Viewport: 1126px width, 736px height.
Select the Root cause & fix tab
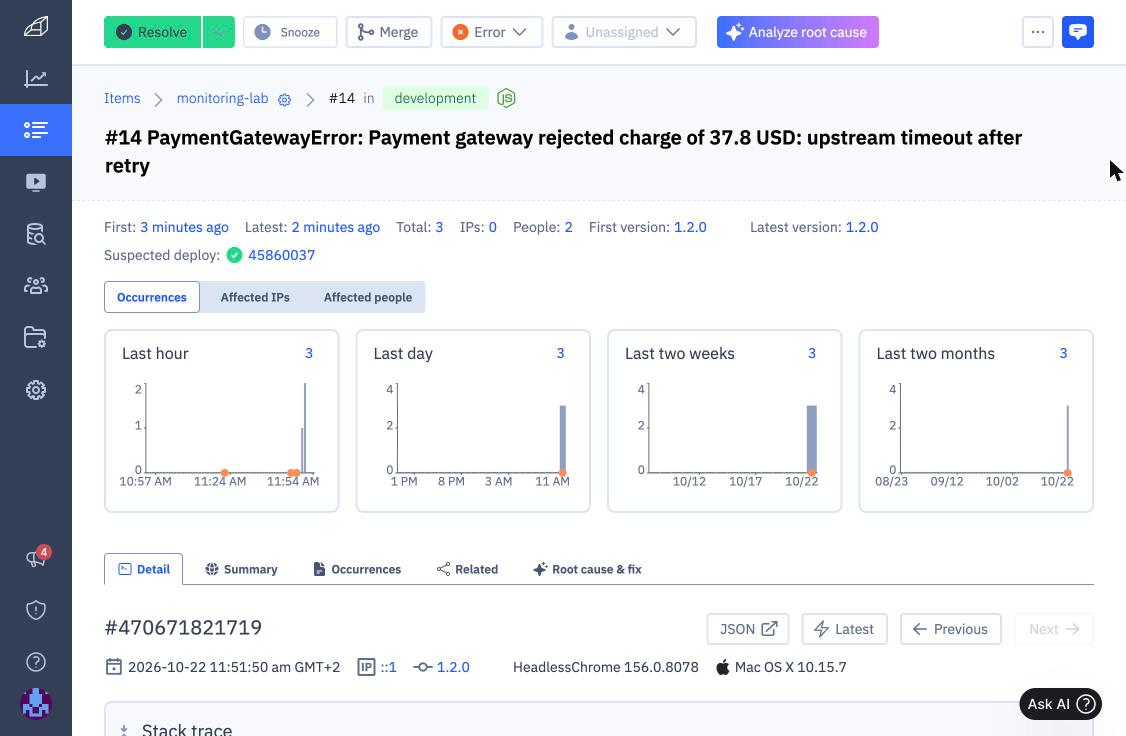[587, 569]
